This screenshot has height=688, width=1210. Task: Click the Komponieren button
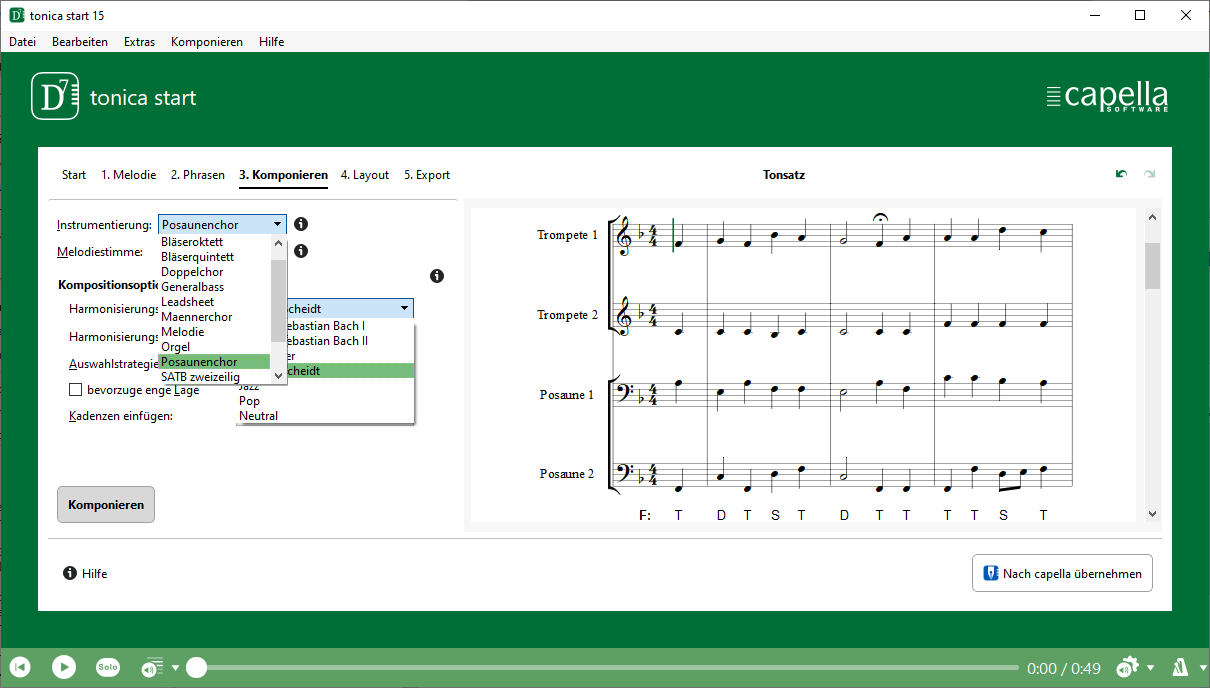tap(106, 505)
